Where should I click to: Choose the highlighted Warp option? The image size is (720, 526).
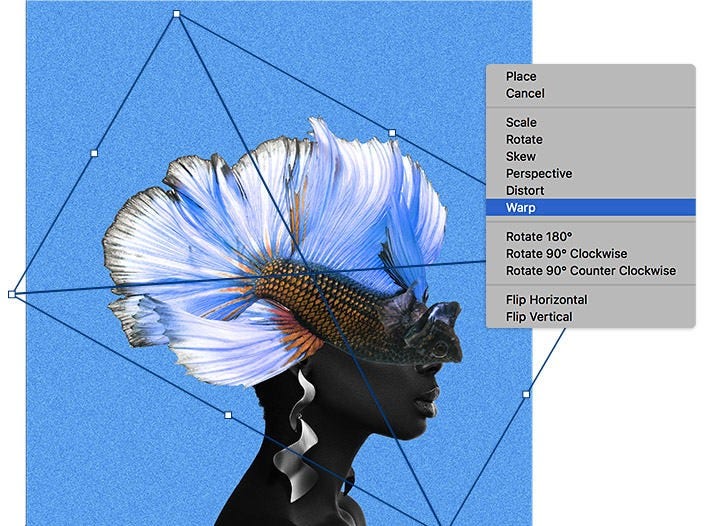coord(591,207)
